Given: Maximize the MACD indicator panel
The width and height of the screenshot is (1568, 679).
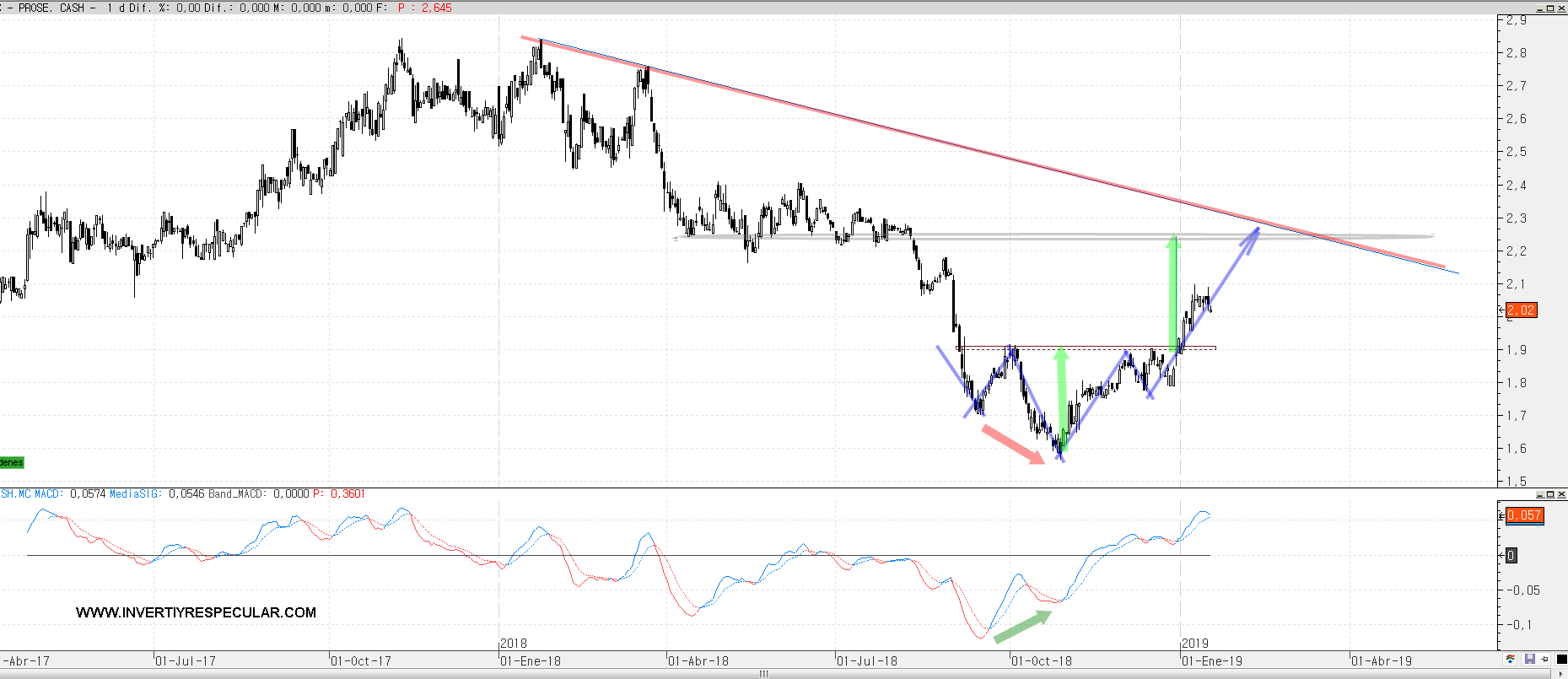Looking at the screenshot, I should click(x=1550, y=494).
